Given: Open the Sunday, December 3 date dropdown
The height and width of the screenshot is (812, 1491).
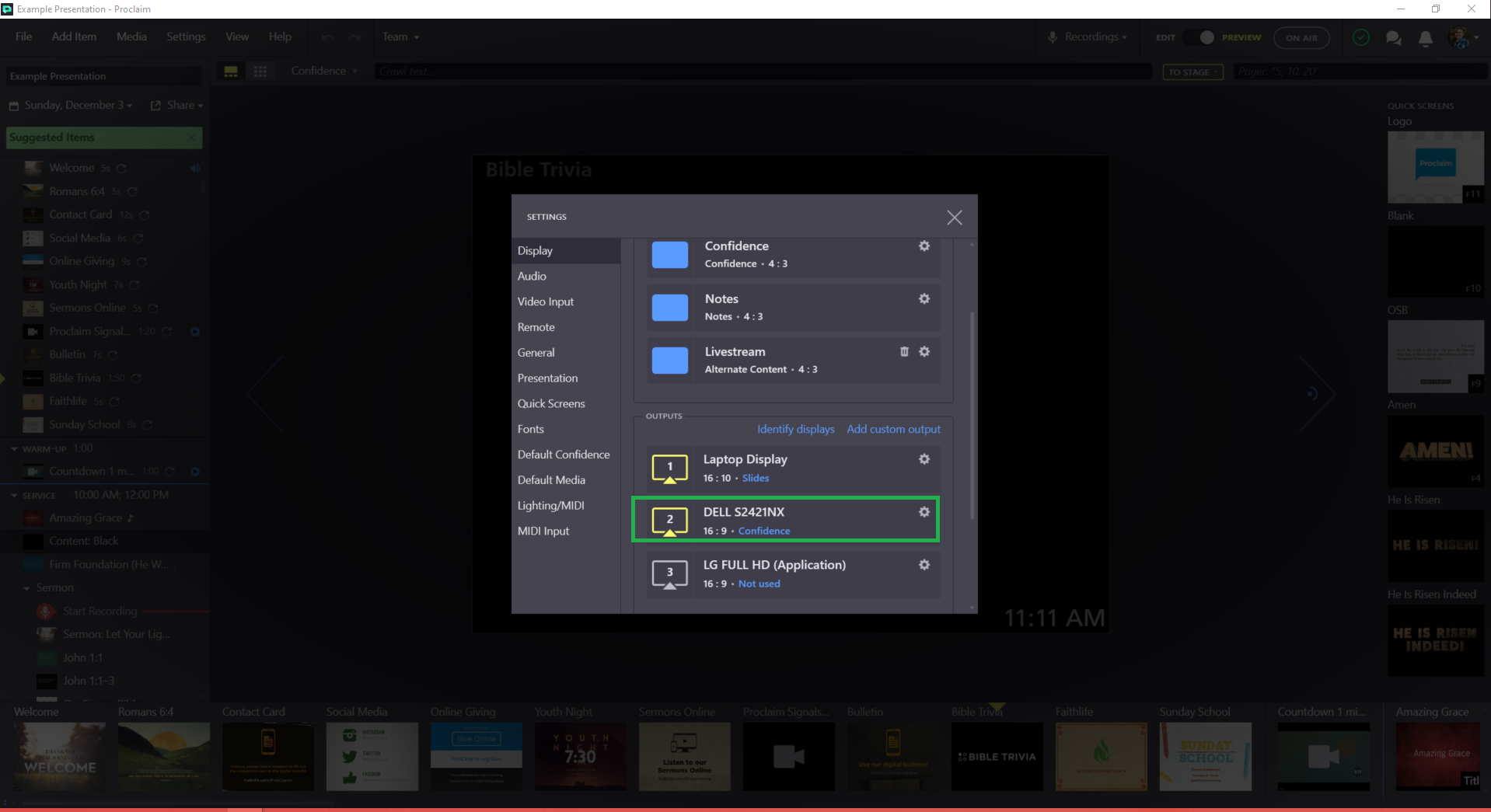Looking at the screenshot, I should [x=71, y=105].
